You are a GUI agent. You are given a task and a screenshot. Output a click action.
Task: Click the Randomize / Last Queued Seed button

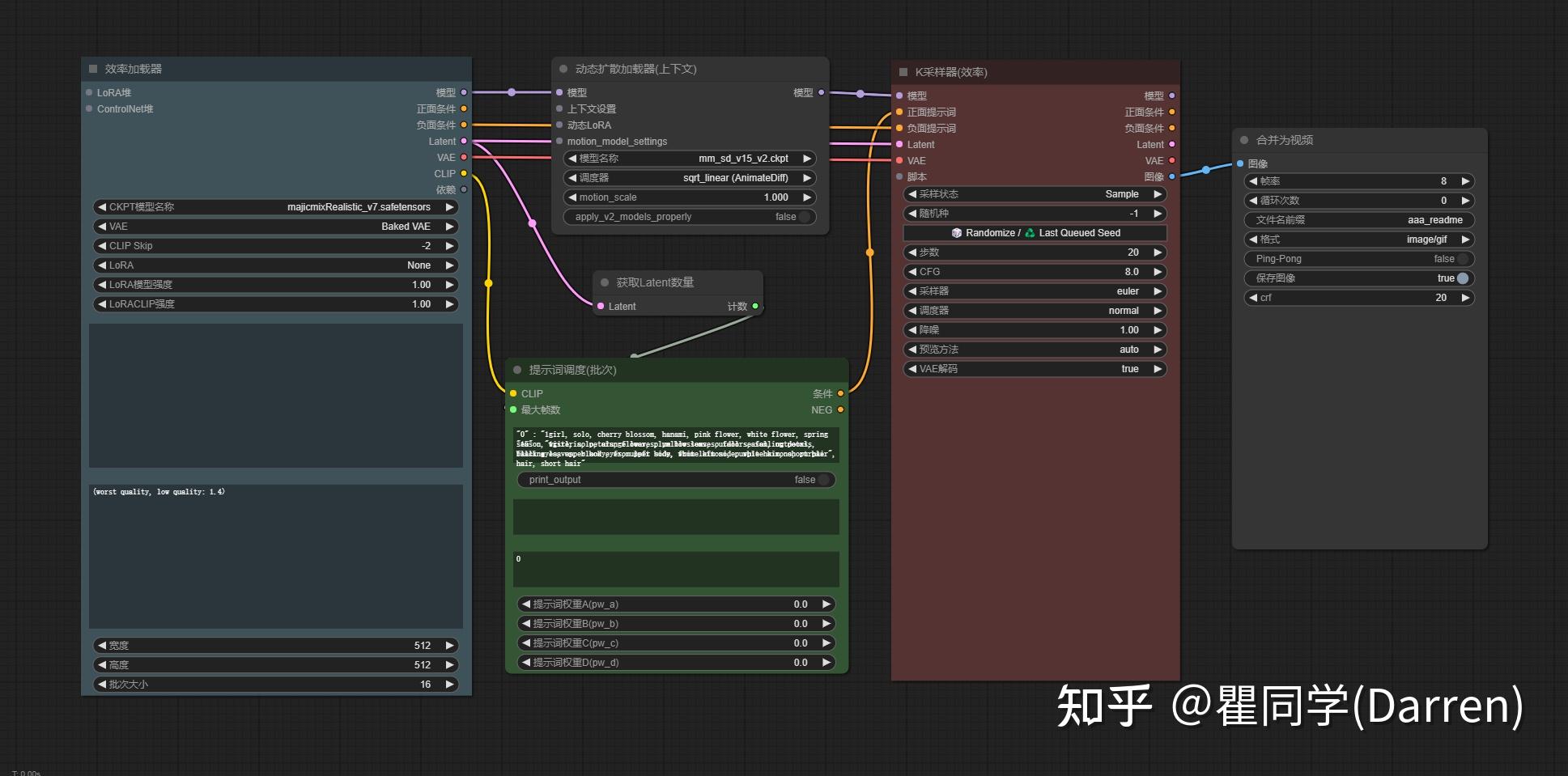pyautogui.click(x=1036, y=233)
